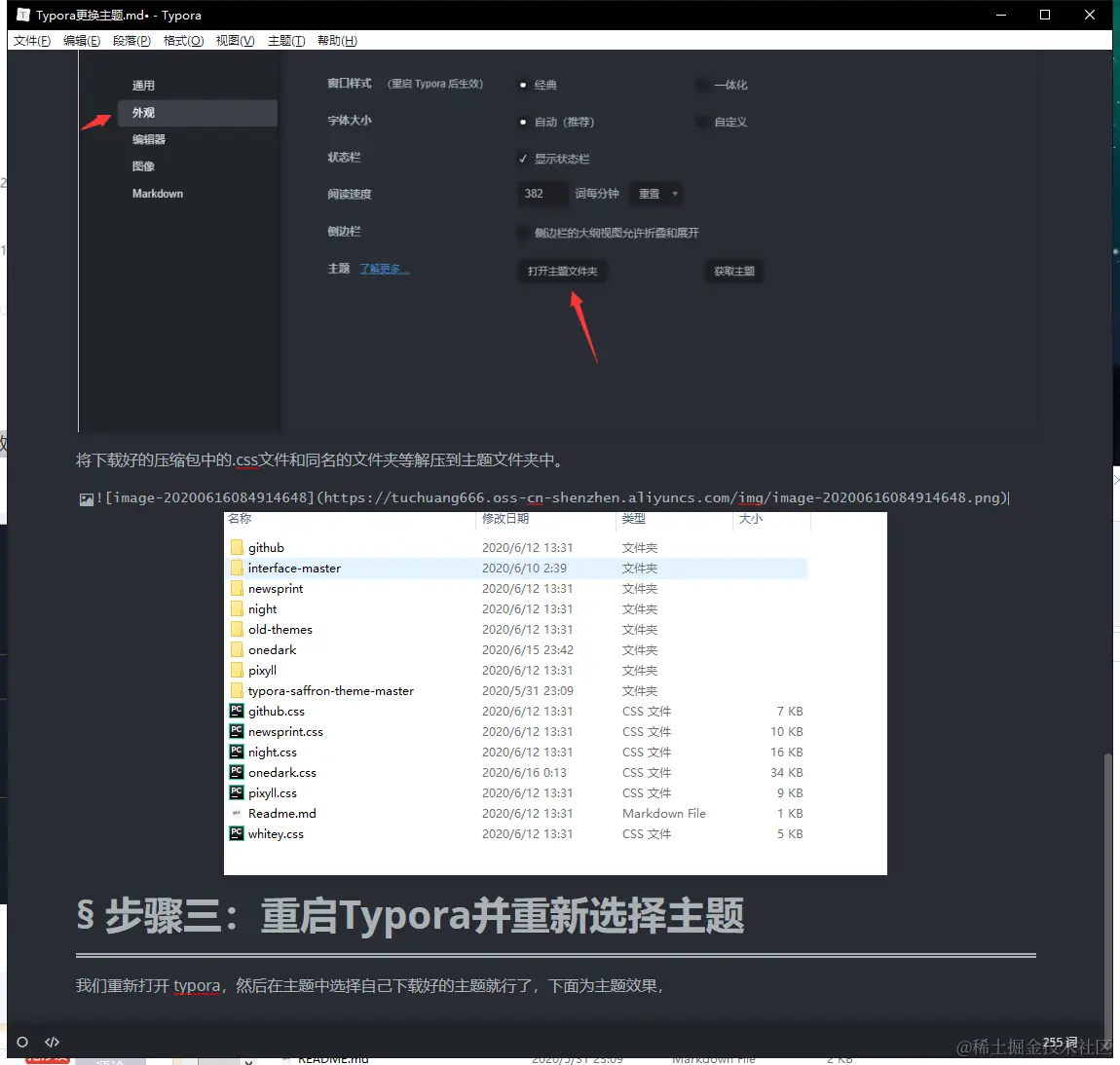This screenshot has width=1120, height=1065.
Task: Click the night folder icon
Action: (x=237, y=608)
